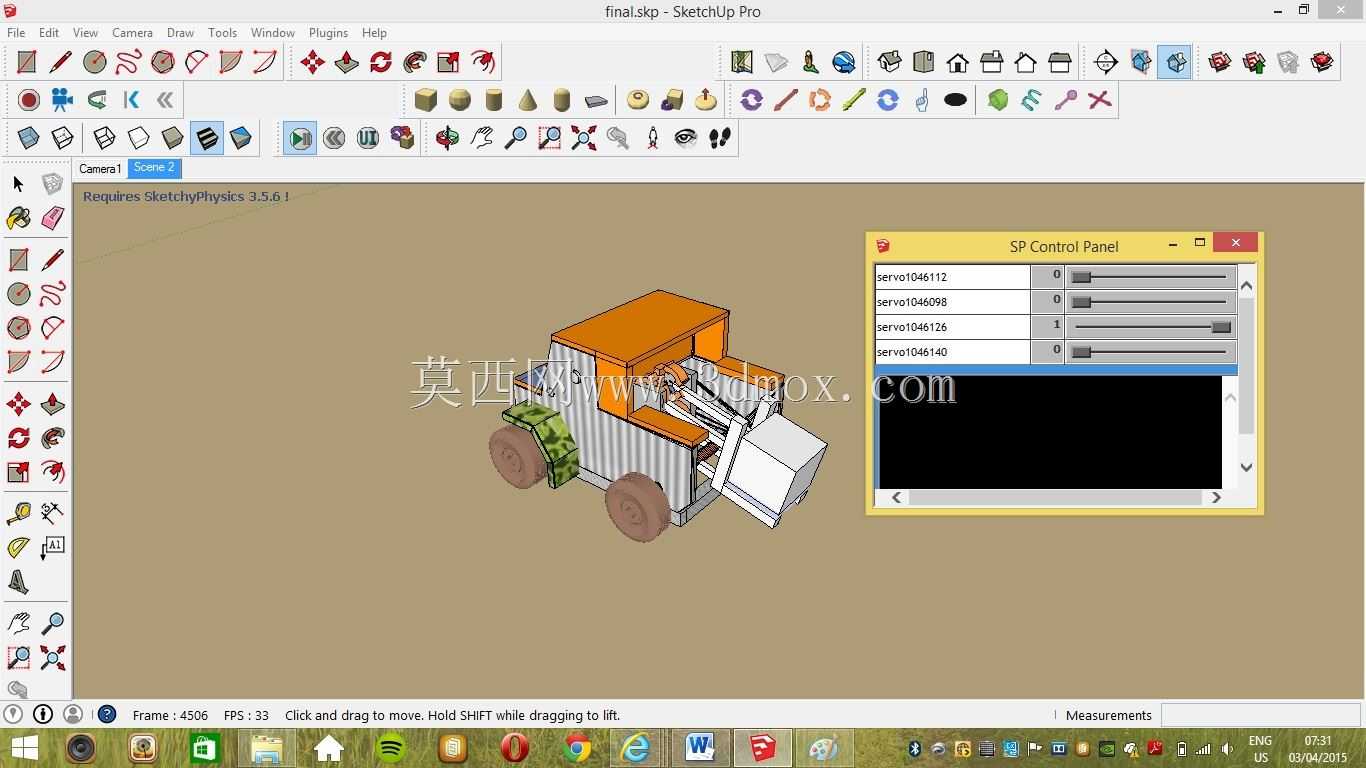Click the Add Location map icon
Image resolution: width=1366 pixels, height=768 pixels.
tap(742, 62)
